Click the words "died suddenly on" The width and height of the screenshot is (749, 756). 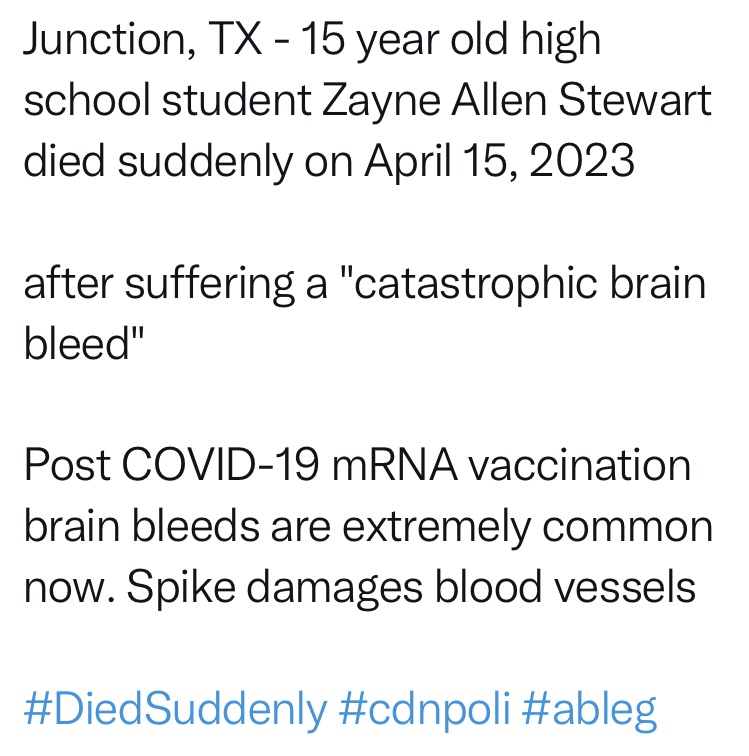188,161
